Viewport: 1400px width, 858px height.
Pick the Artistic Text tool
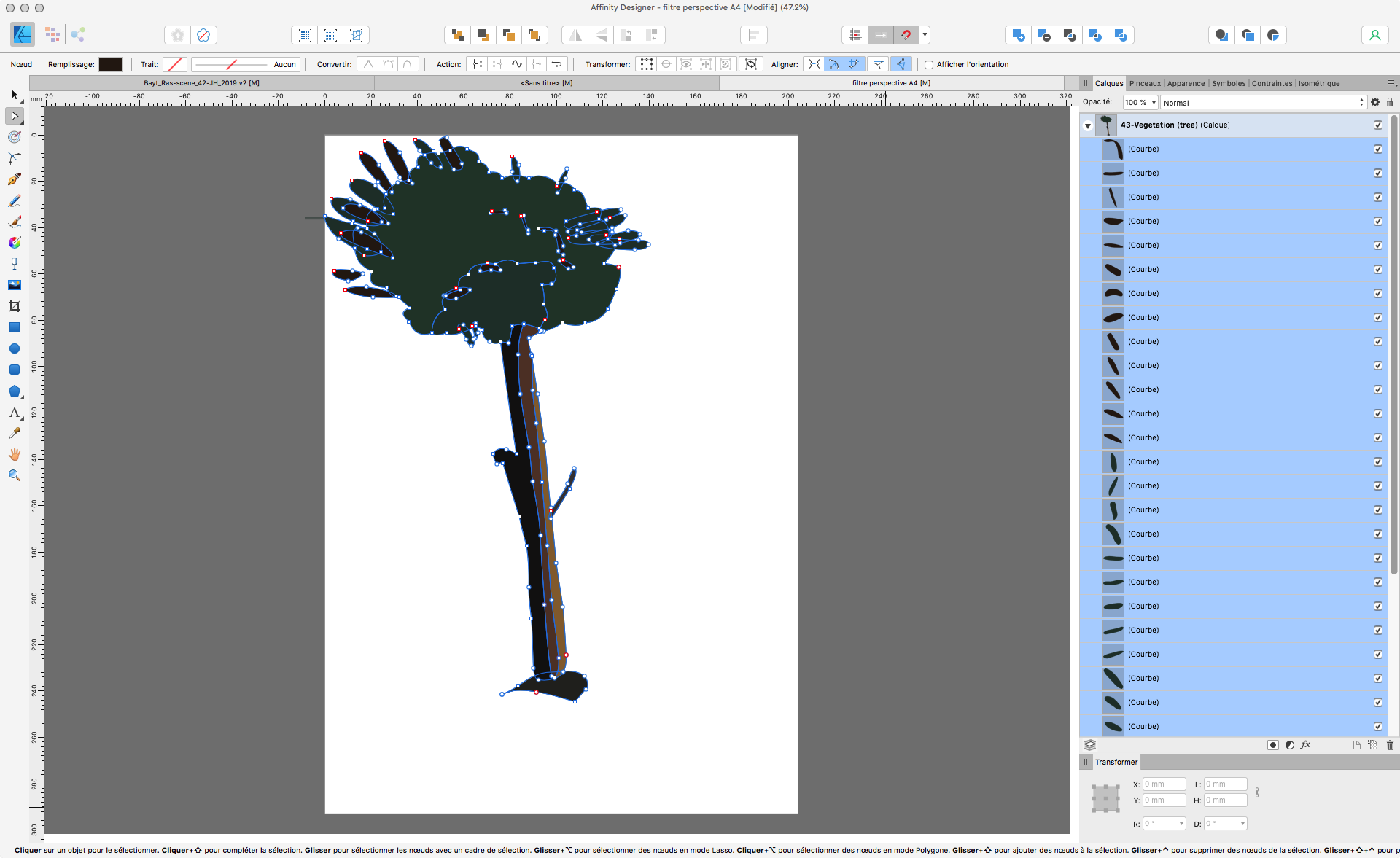15,413
